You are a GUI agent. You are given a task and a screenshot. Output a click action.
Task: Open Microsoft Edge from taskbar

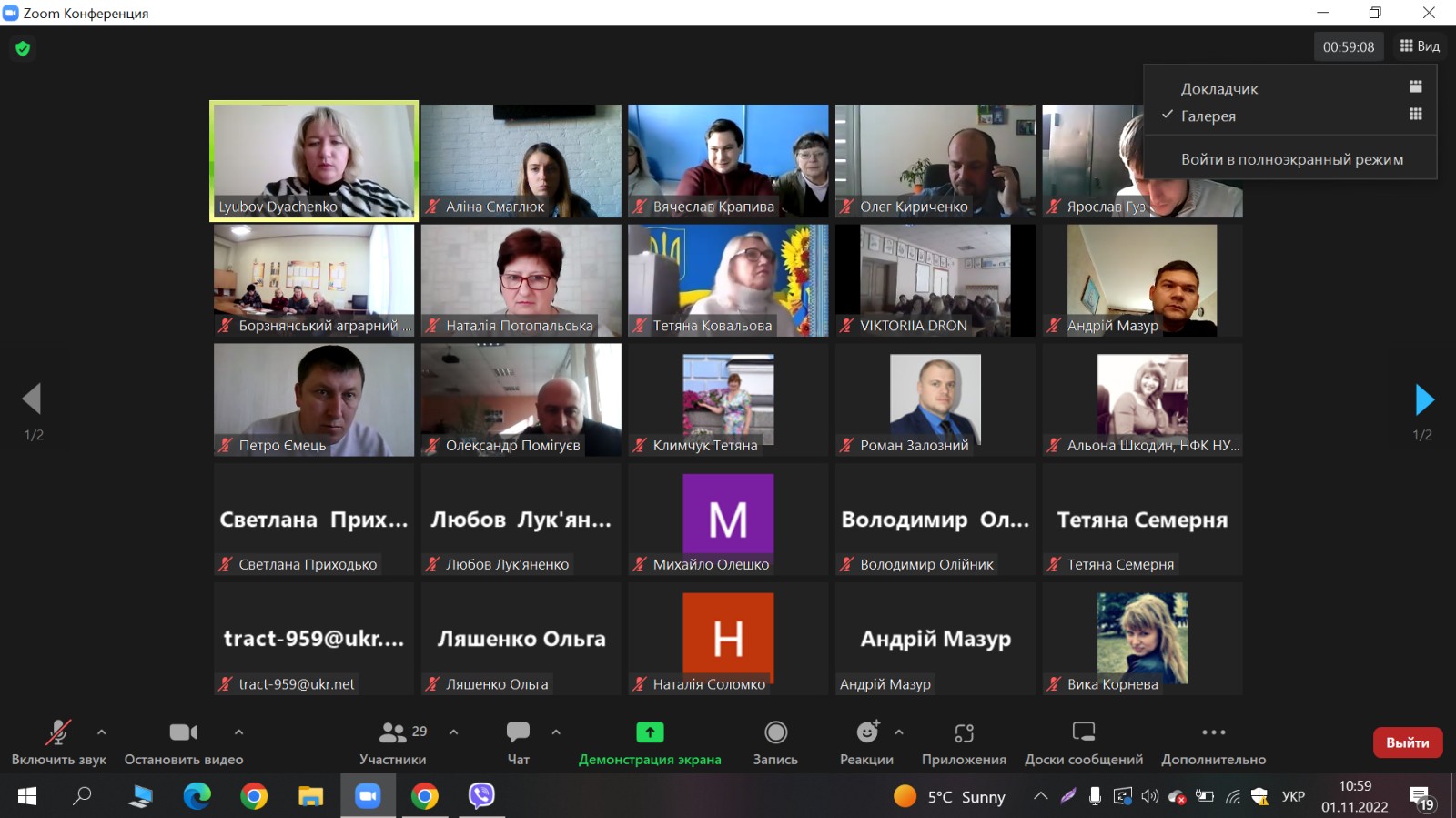click(x=197, y=796)
